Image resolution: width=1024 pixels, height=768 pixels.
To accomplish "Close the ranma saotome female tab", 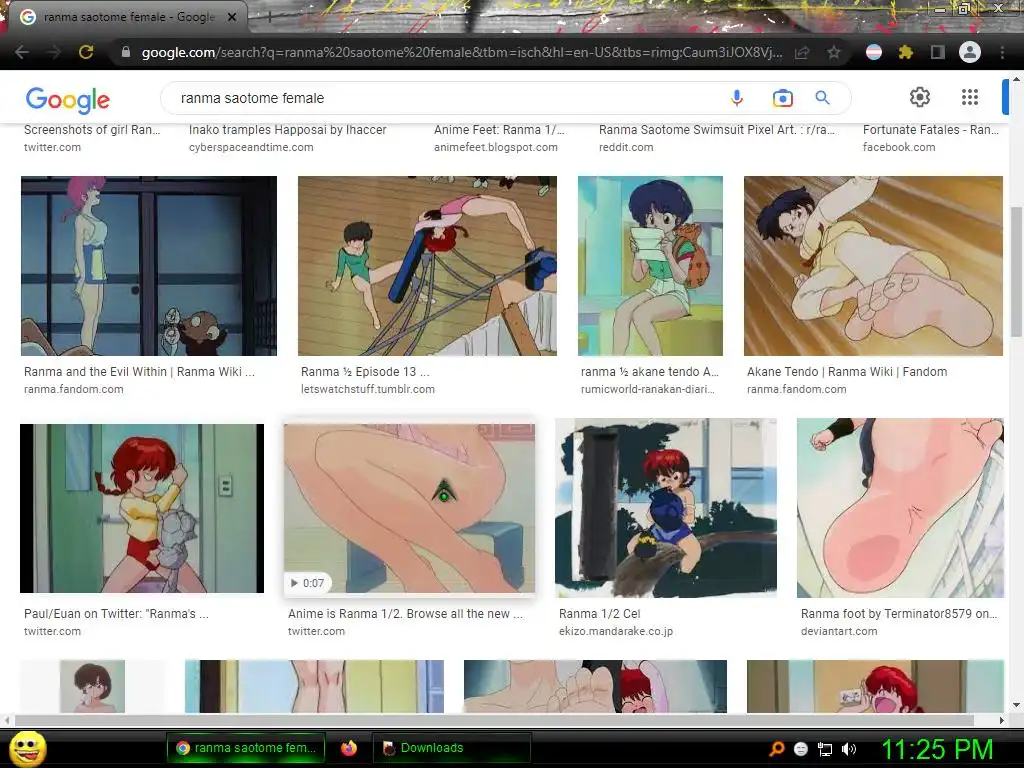I will pos(232,17).
